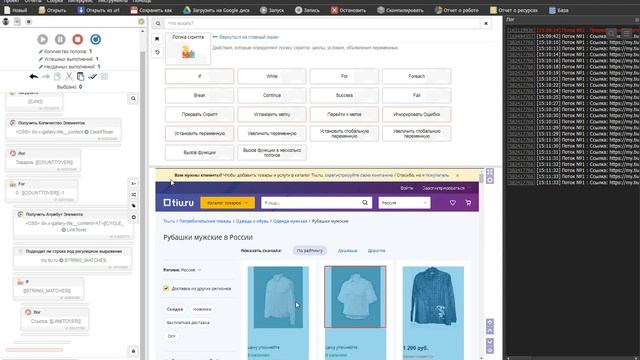Open the Россия region dropdown
The width and height of the screenshot is (640, 360).
click(x=404, y=203)
